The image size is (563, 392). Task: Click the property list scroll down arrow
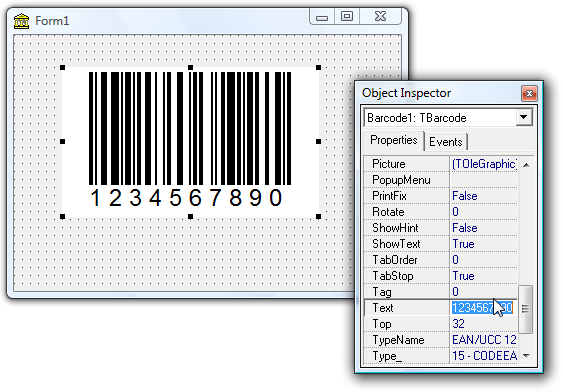tap(526, 356)
